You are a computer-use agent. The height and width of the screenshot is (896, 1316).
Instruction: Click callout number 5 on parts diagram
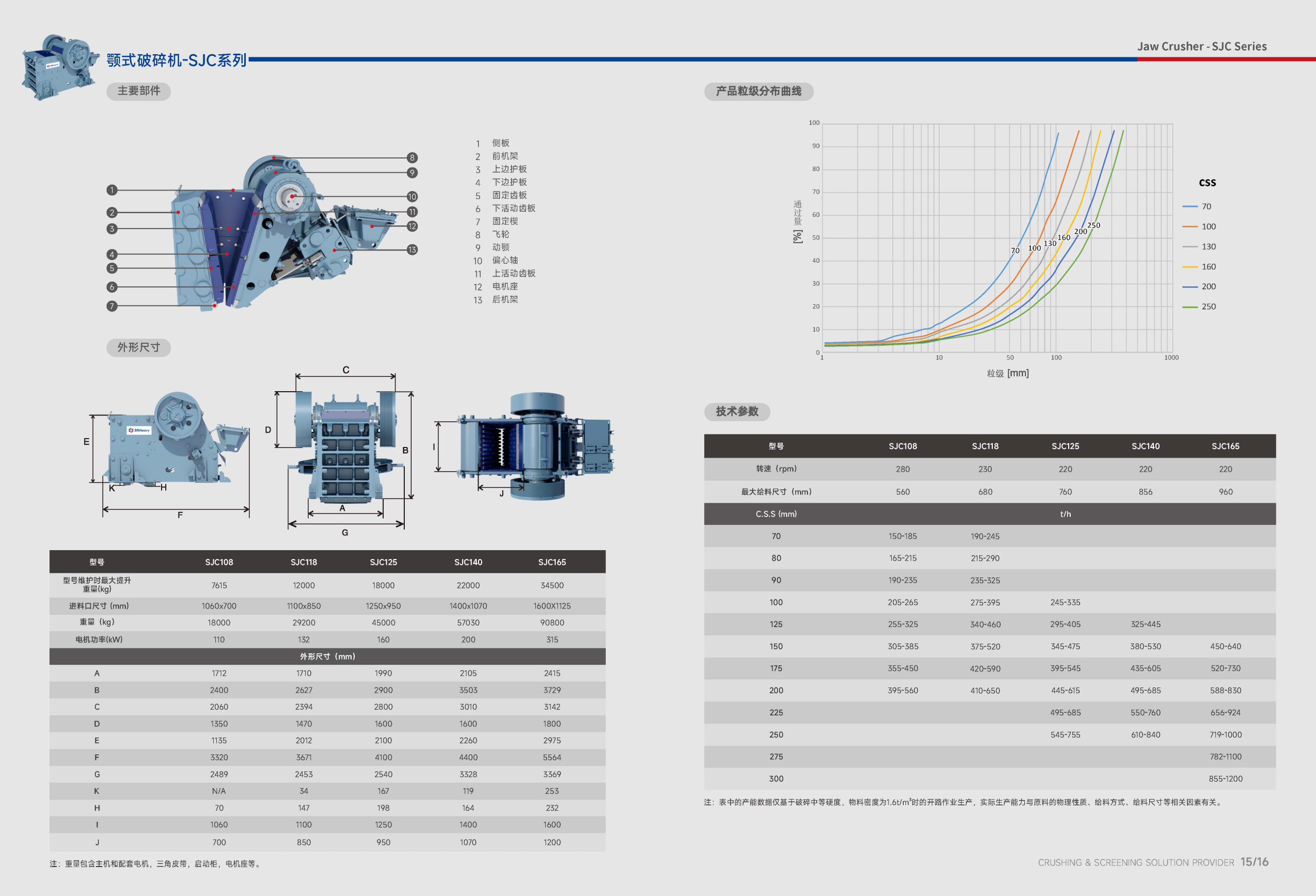pyautogui.click(x=112, y=268)
